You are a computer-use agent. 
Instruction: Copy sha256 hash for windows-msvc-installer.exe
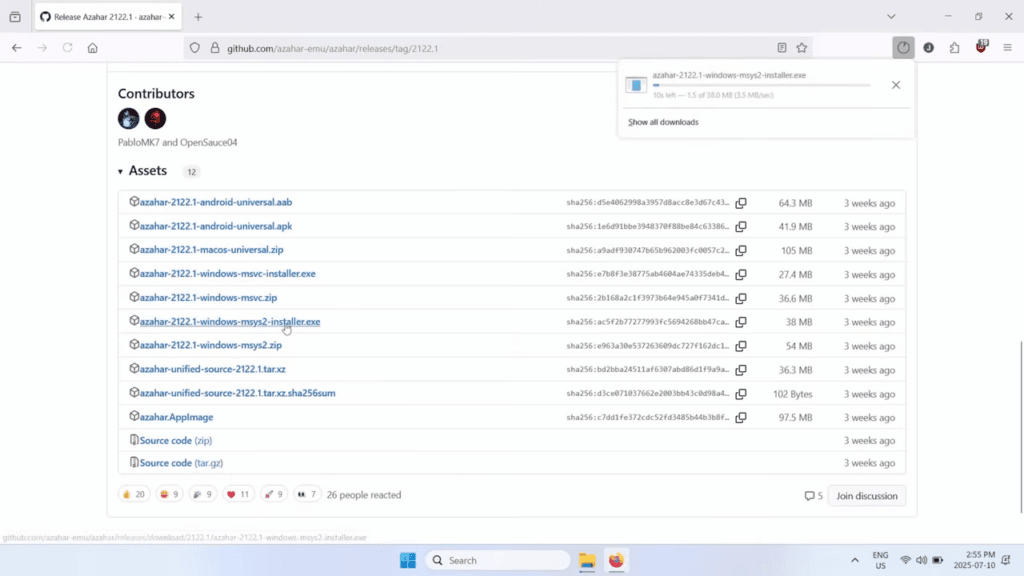[x=741, y=274]
